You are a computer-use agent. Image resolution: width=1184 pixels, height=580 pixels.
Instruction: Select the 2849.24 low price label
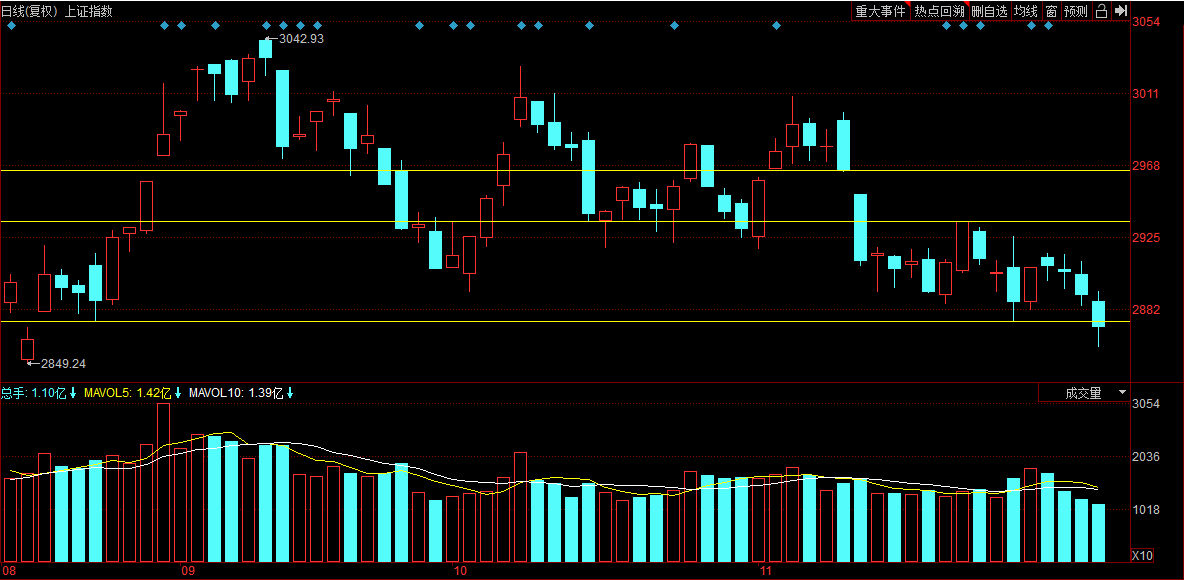[x=63, y=363]
